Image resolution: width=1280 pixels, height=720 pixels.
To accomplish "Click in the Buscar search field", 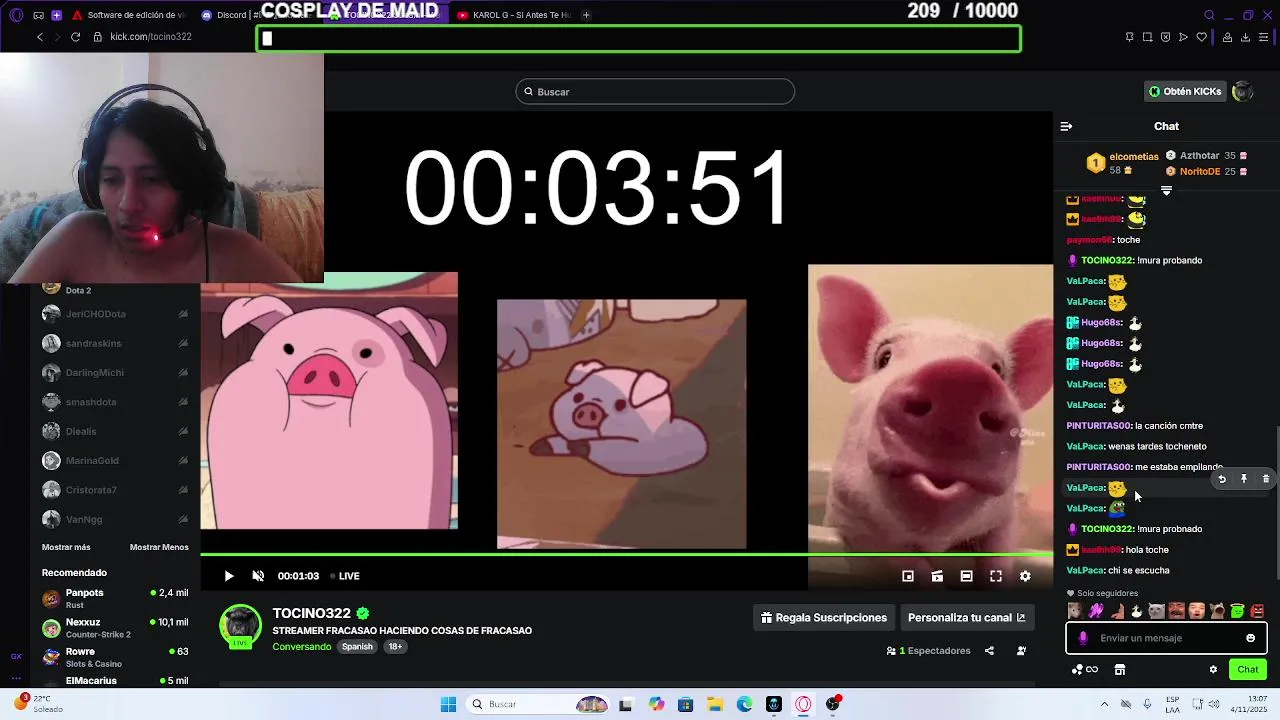I will tap(655, 92).
